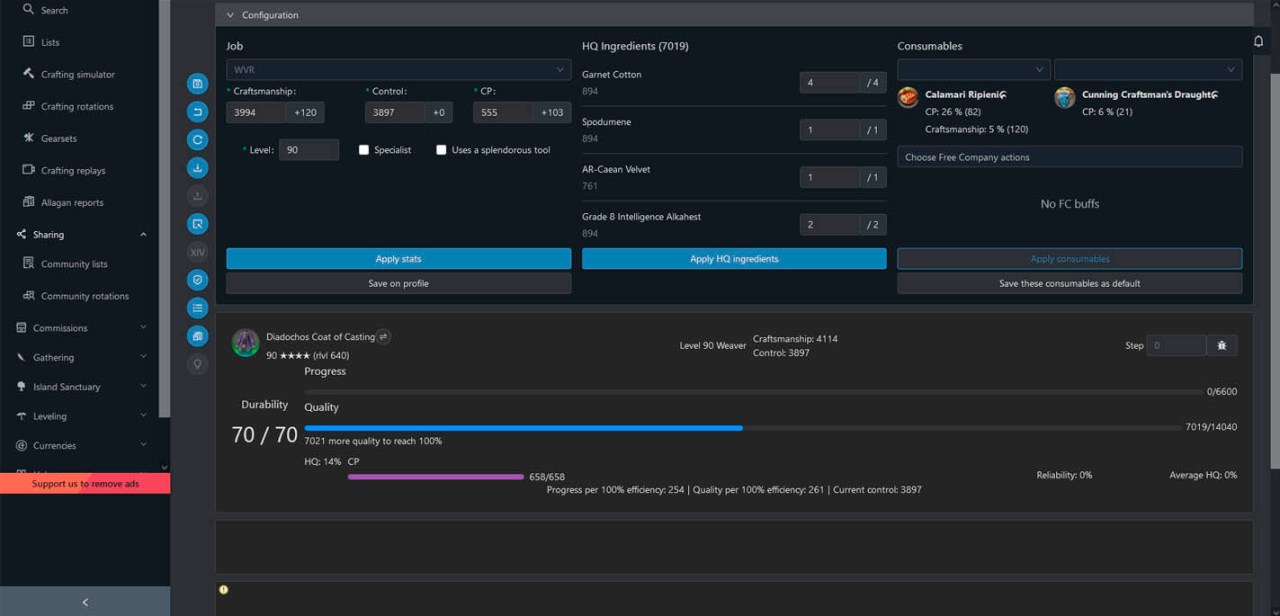Export rotation as in-game macro via XIV icon

197,251
